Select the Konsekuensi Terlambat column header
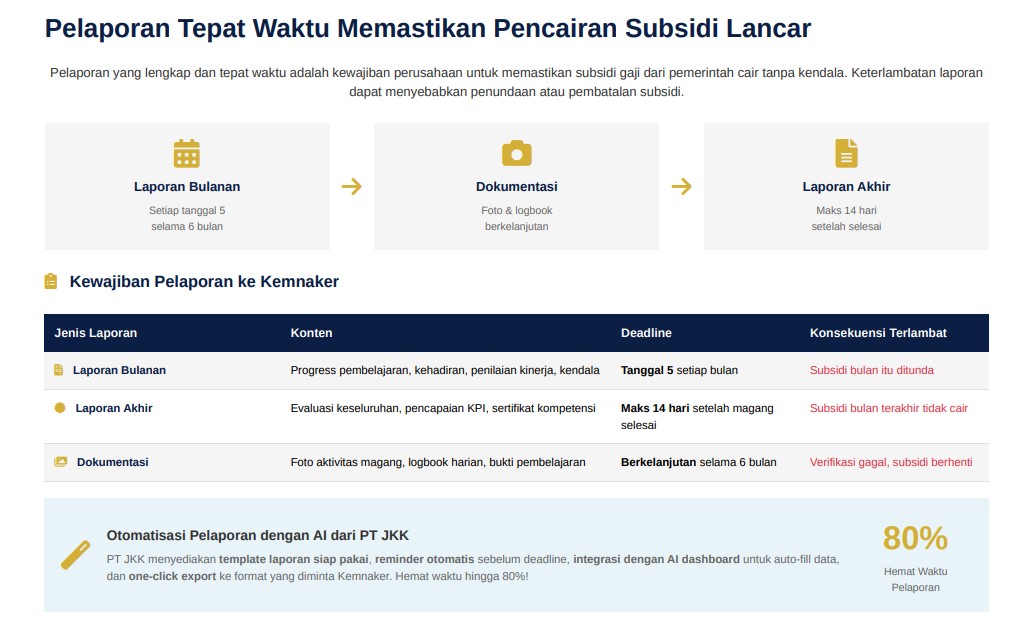The width and height of the screenshot is (1032, 622). point(878,333)
